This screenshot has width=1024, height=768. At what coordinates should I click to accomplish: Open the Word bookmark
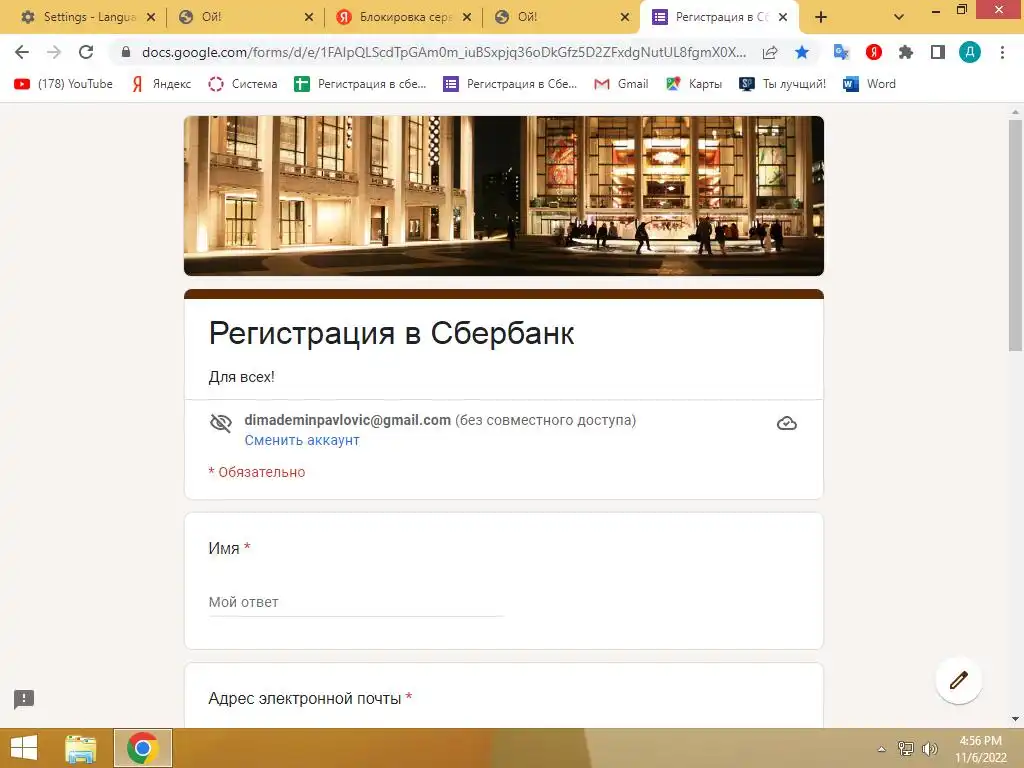coord(869,84)
